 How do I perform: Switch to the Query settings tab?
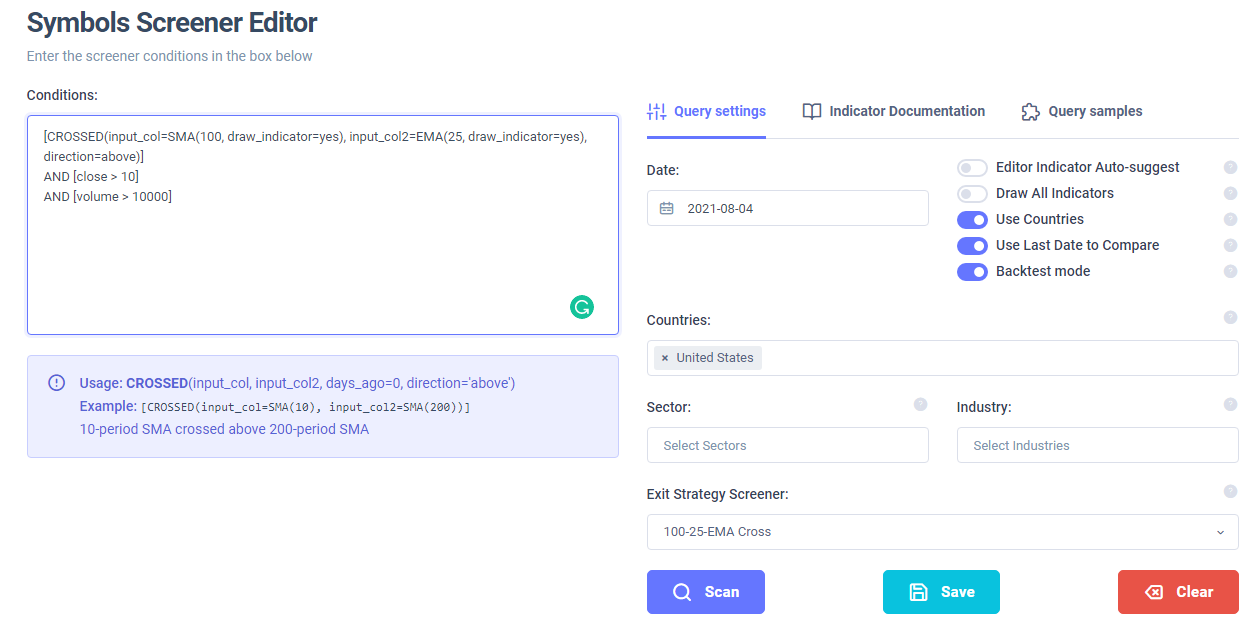click(x=706, y=111)
